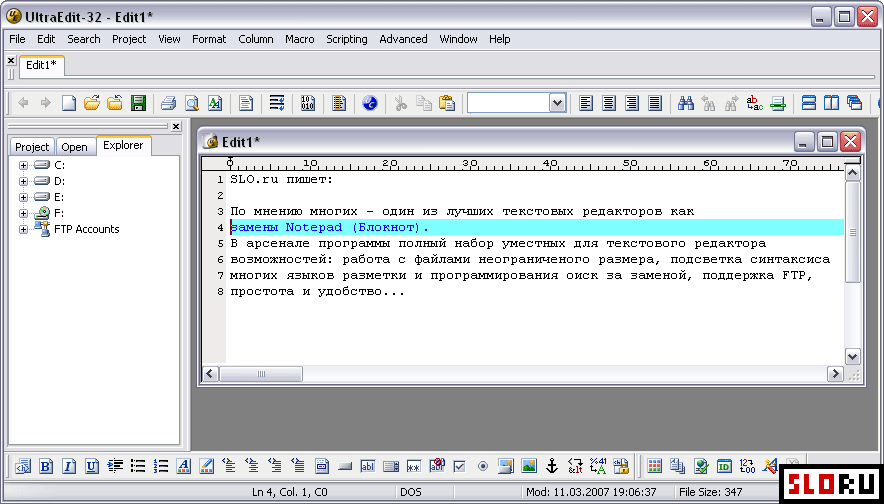Click status bar 'Ln 4, Col. 1, C0'

289,492
